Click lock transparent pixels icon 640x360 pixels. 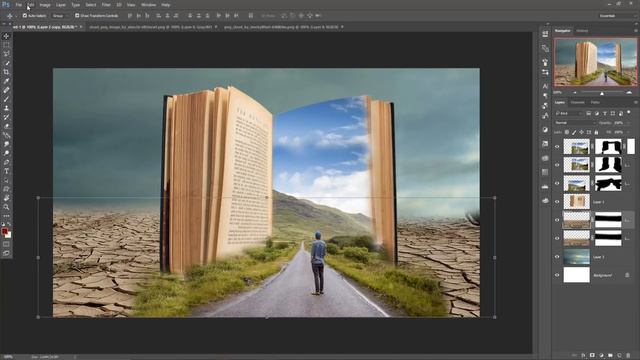click(x=567, y=132)
